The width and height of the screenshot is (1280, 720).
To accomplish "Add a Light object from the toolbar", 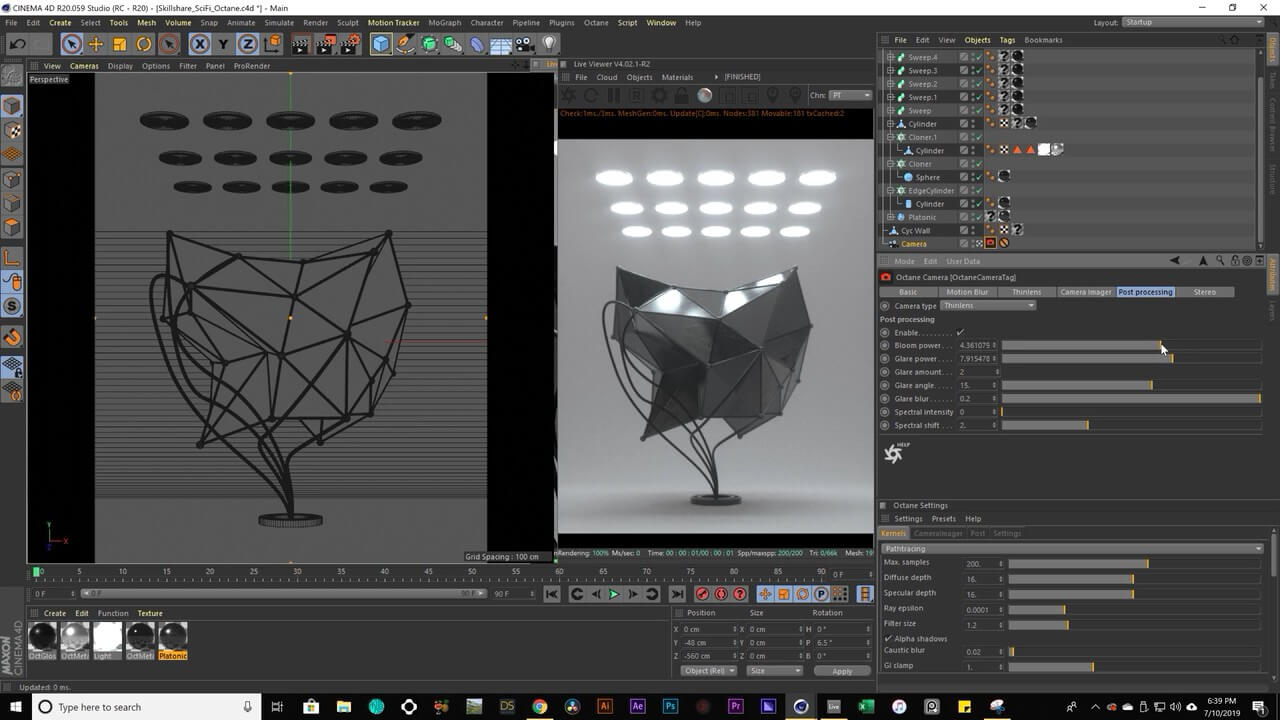I will pos(549,44).
